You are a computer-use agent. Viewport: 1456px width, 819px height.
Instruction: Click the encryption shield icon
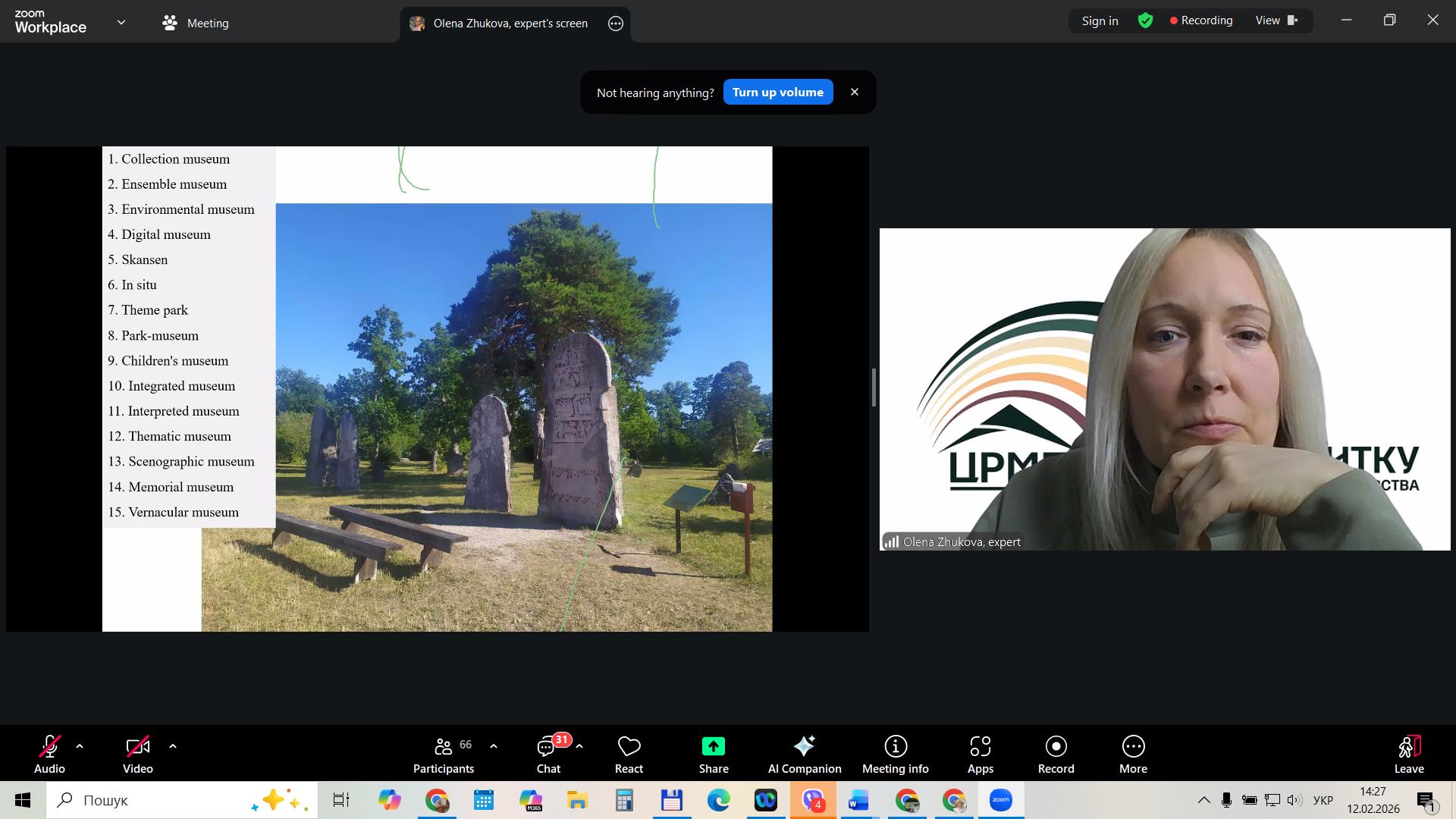click(1145, 21)
